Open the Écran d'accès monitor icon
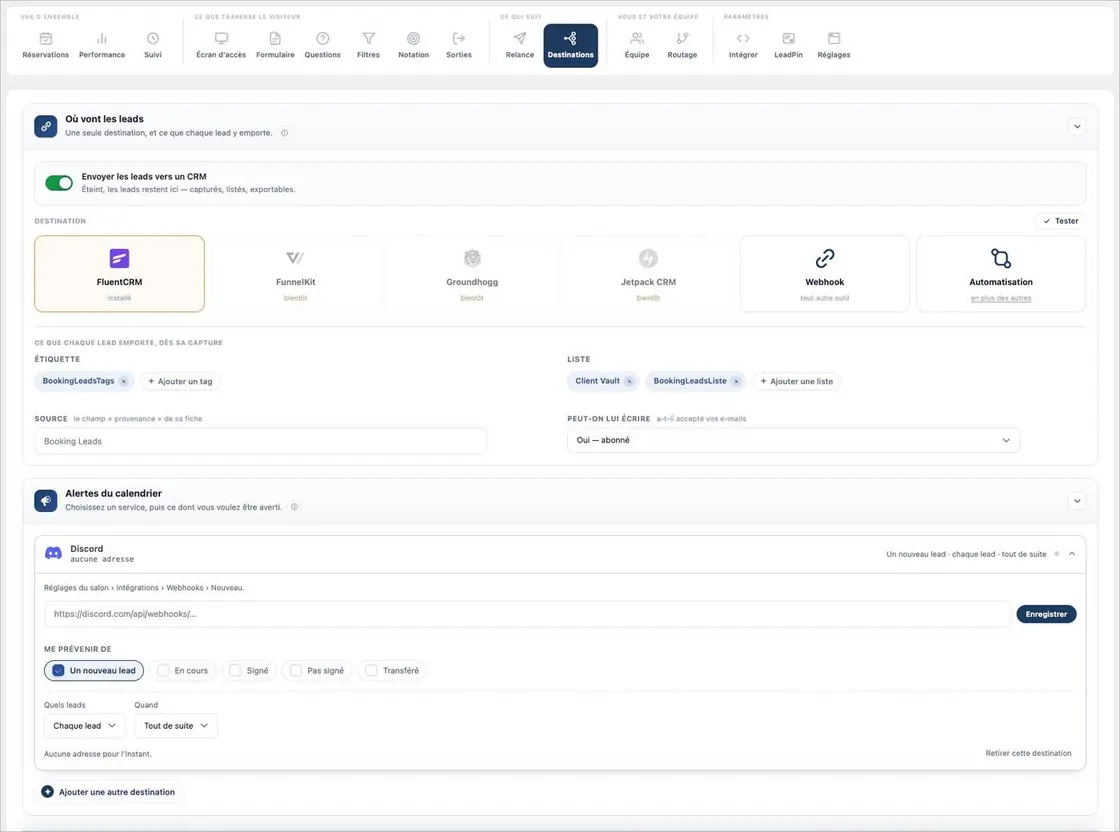Screen dimensions: 1120x832 tap(221, 39)
